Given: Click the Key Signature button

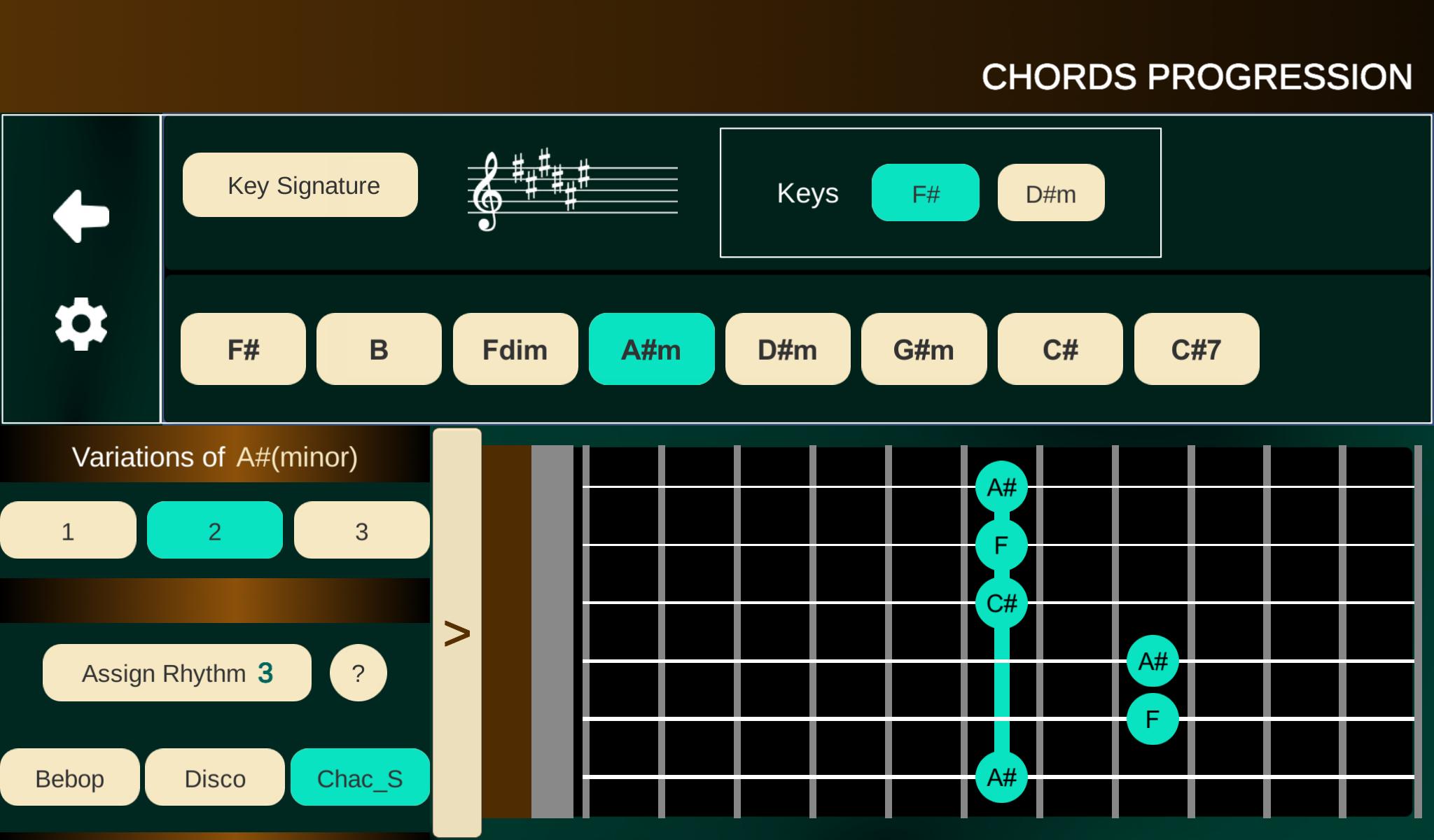Looking at the screenshot, I should (x=300, y=185).
